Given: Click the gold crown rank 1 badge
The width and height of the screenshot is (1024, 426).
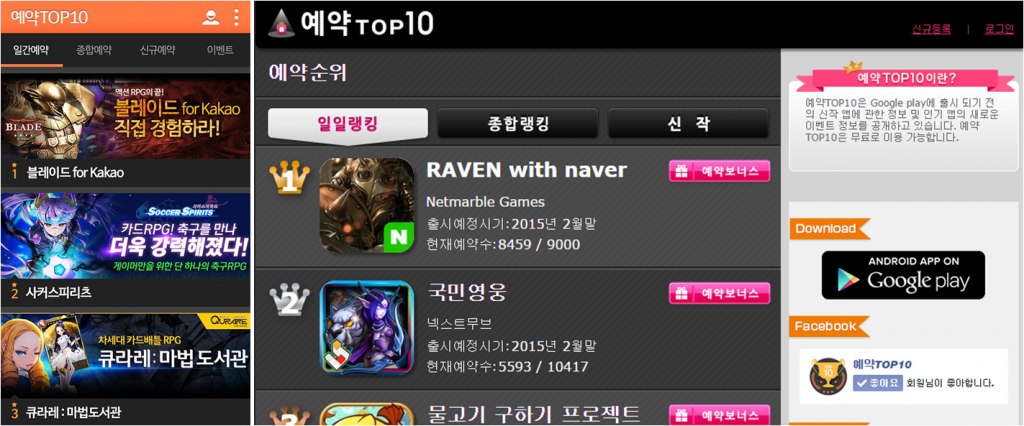Looking at the screenshot, I should point(289,178).
